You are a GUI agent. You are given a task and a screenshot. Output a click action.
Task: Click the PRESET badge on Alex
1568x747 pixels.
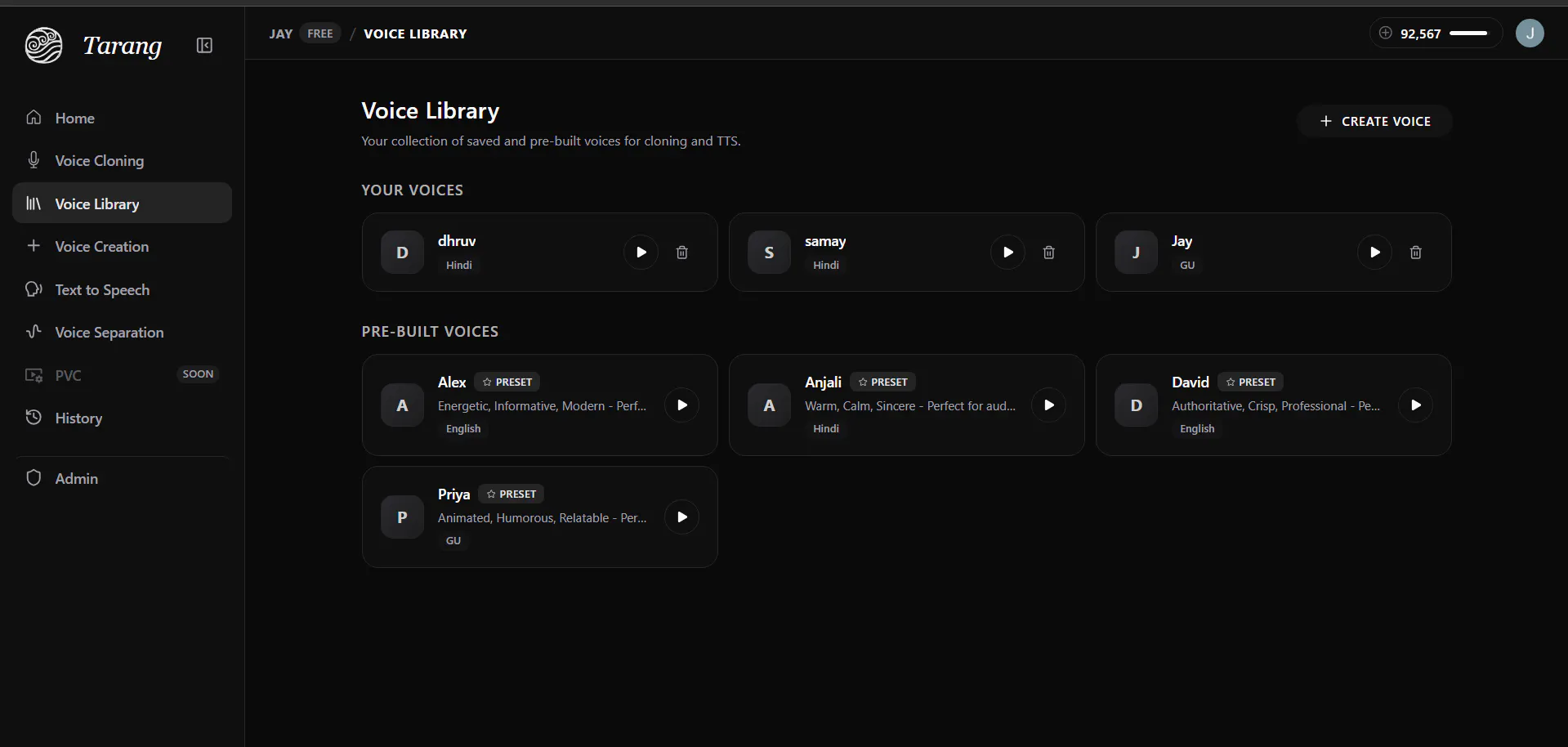[x=507, y=382]
